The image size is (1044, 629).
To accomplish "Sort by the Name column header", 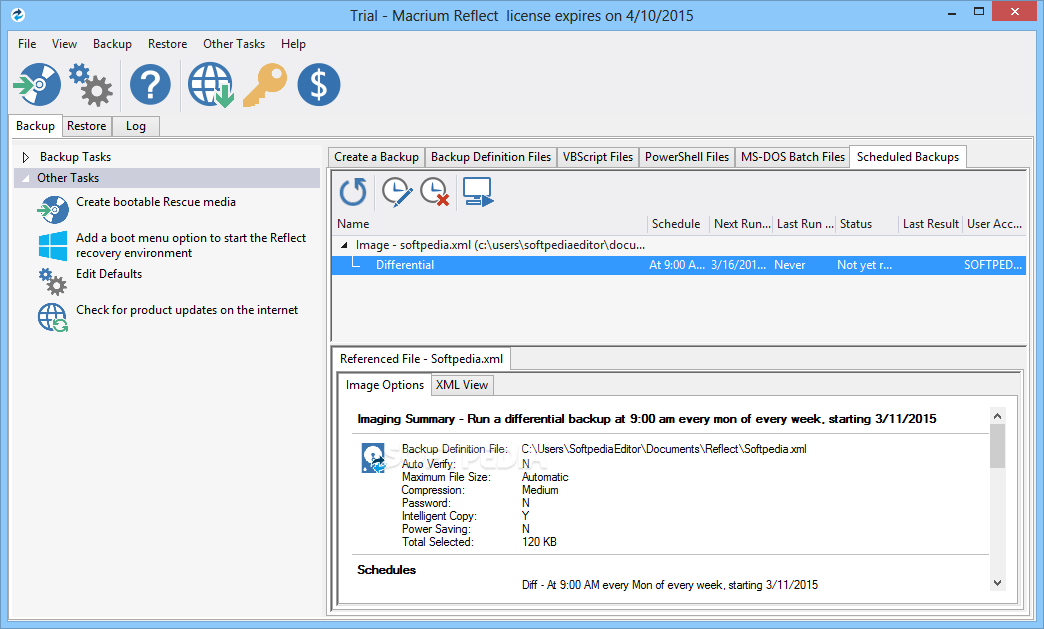I will 490,224.
